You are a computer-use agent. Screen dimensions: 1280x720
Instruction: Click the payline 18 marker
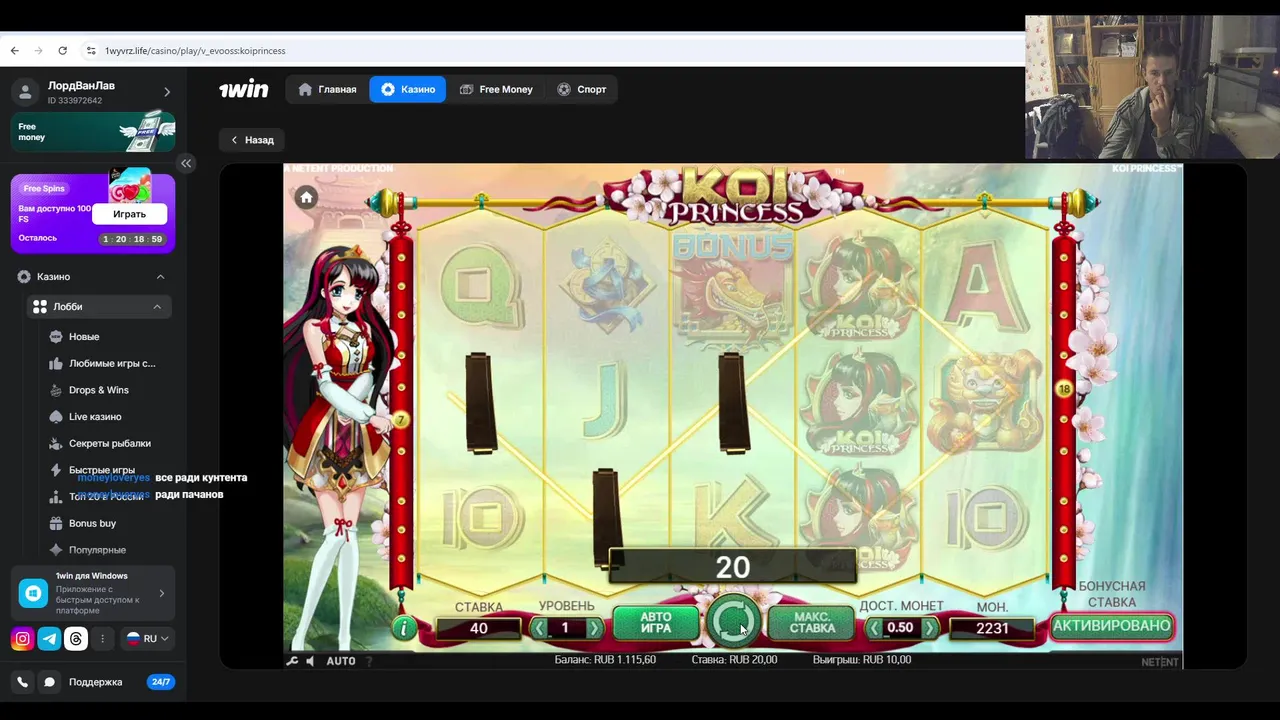(1064, 389)
